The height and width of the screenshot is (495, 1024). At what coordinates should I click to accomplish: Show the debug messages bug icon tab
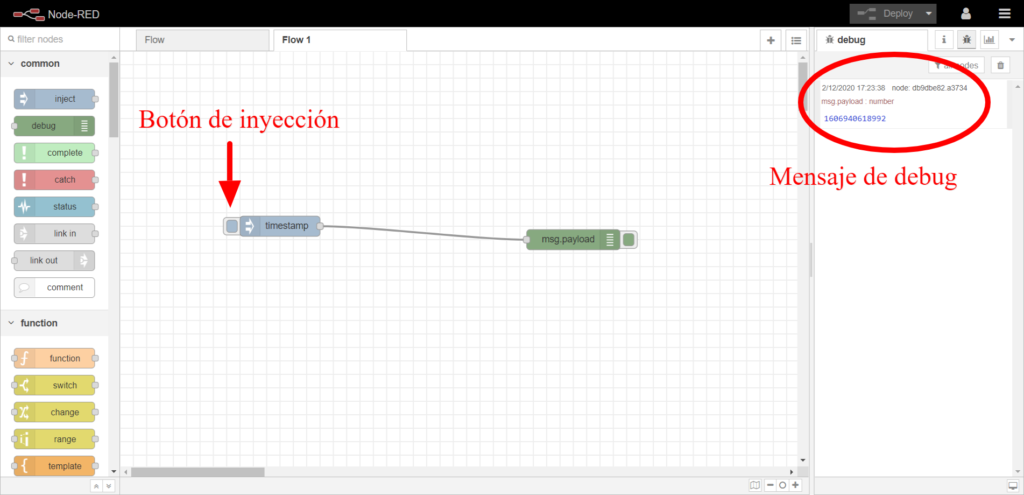tap(967, 40)
